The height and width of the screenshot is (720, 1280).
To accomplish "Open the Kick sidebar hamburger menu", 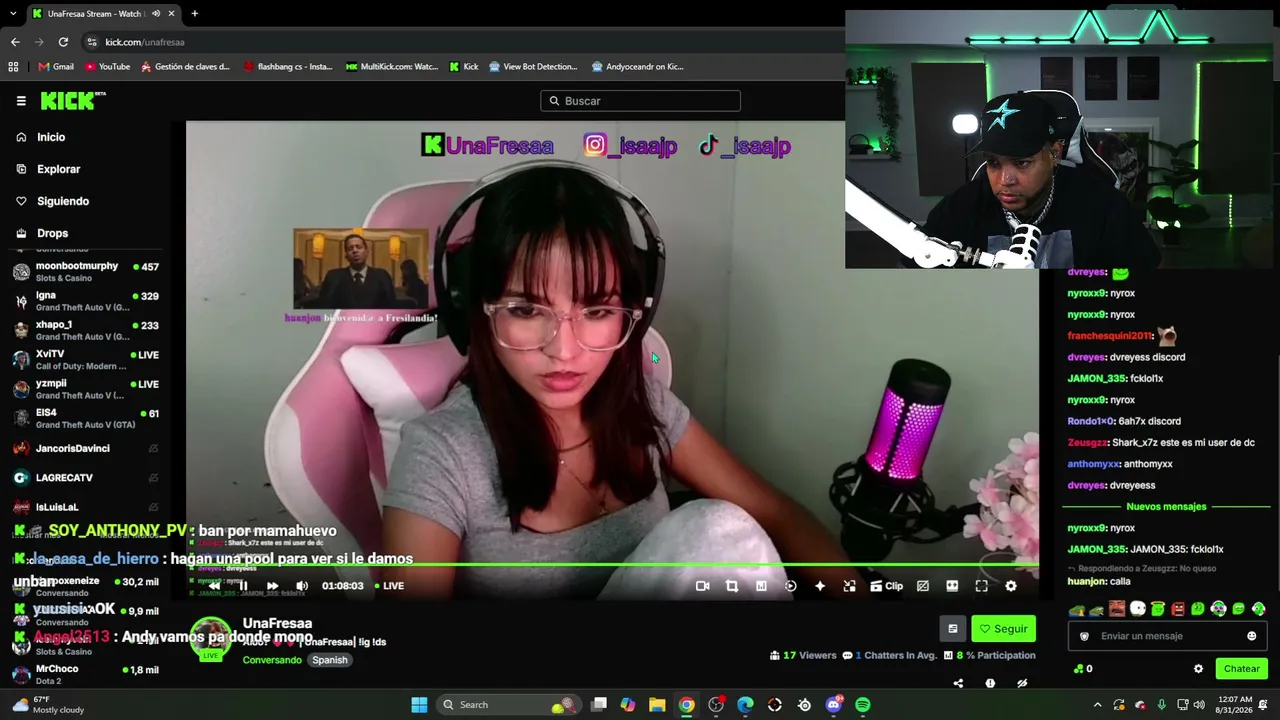I will (x=21, y=101).
